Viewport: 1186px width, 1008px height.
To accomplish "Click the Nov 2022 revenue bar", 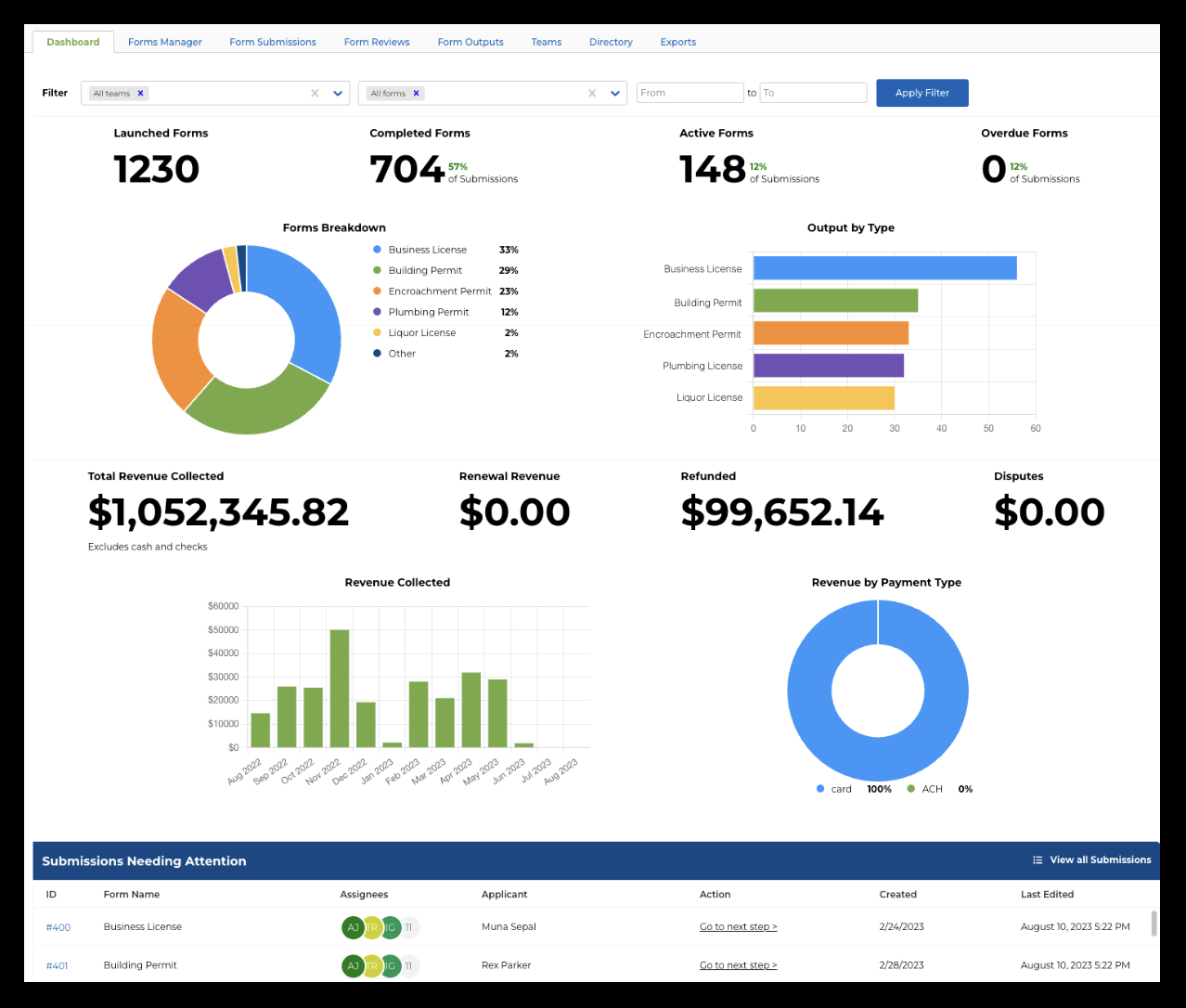I will click(x=340, y=689).
